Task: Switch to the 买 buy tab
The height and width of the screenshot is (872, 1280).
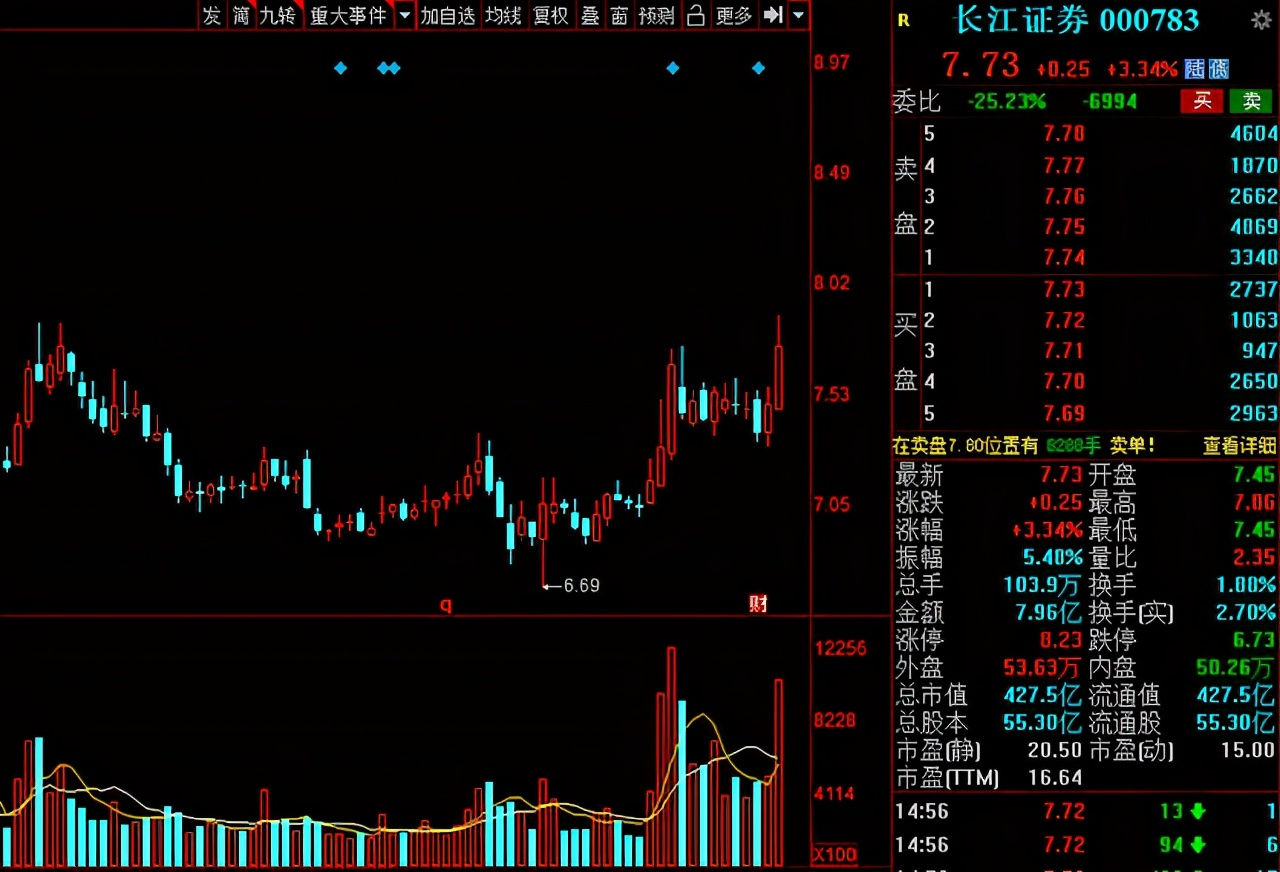Action: click(1201, 101)
